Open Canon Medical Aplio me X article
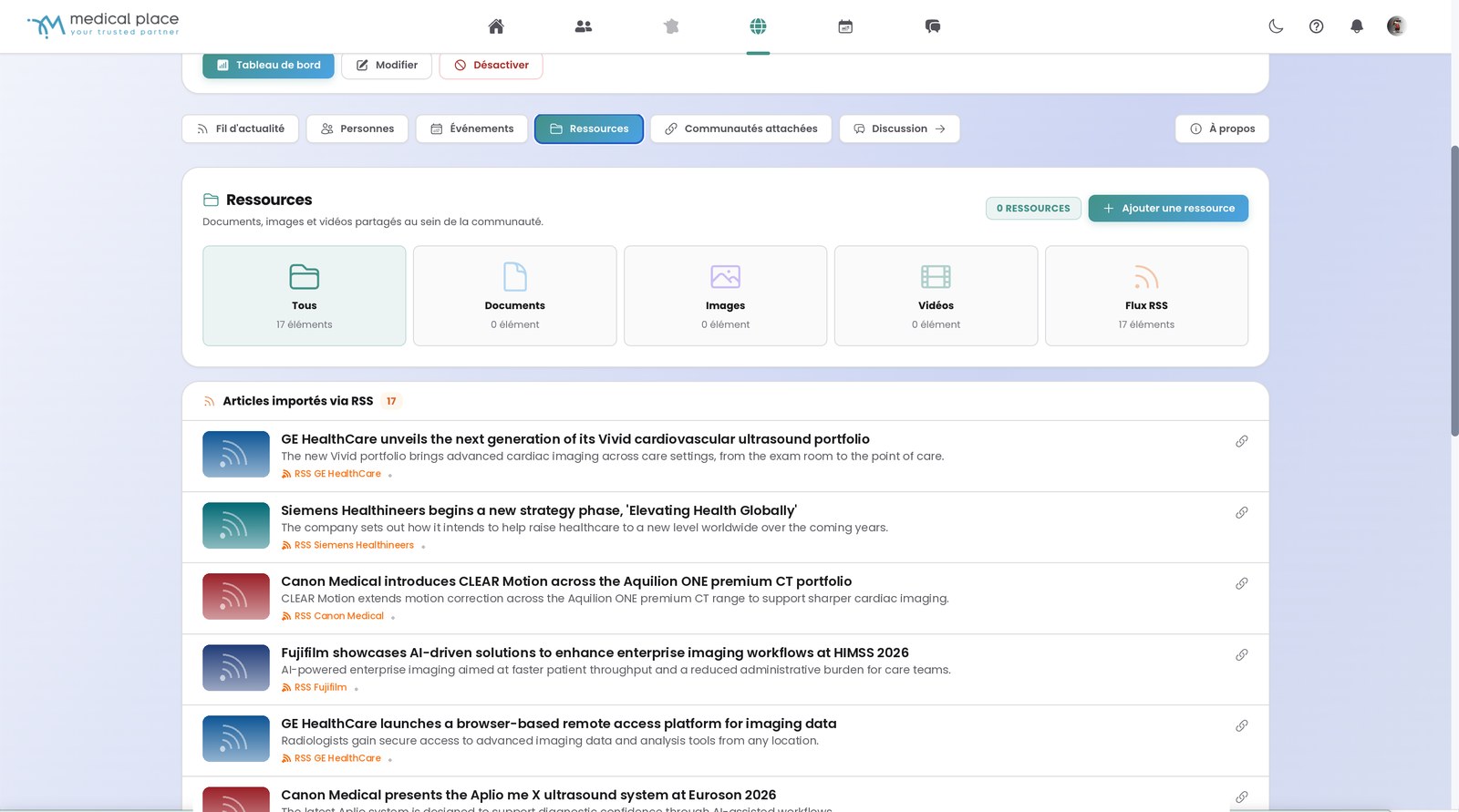Viewport: 1459px width, 812px height. (529, 795)
